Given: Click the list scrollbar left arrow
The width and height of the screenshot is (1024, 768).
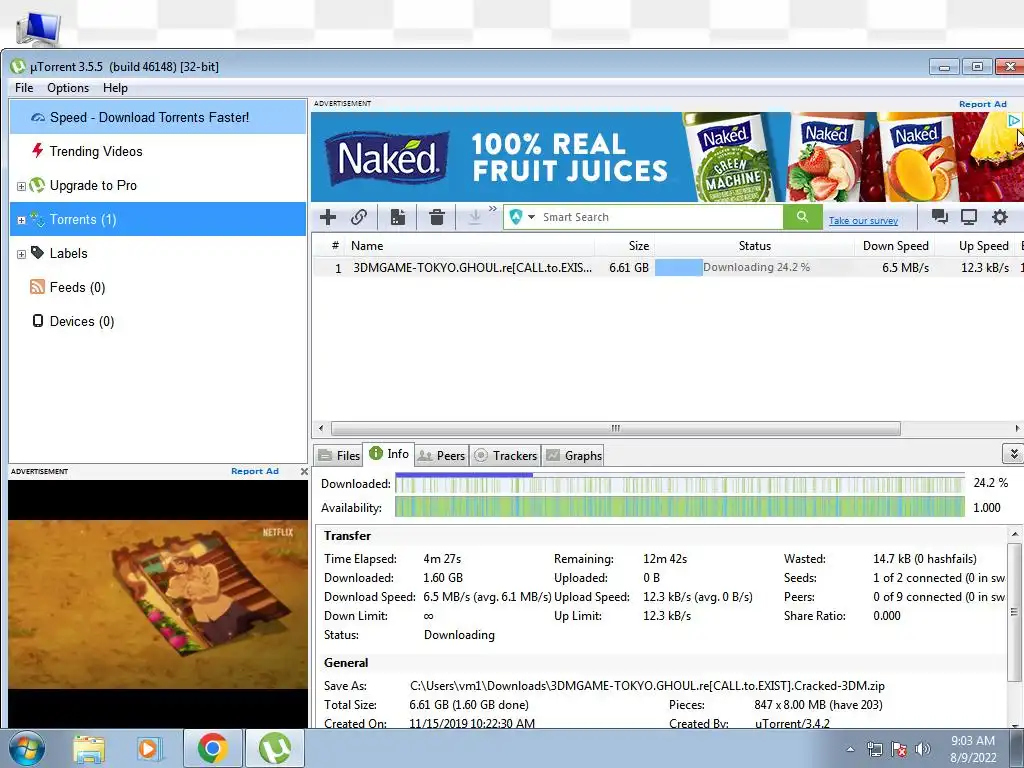Looking at the screenshot, I should (x=321, y=428).
